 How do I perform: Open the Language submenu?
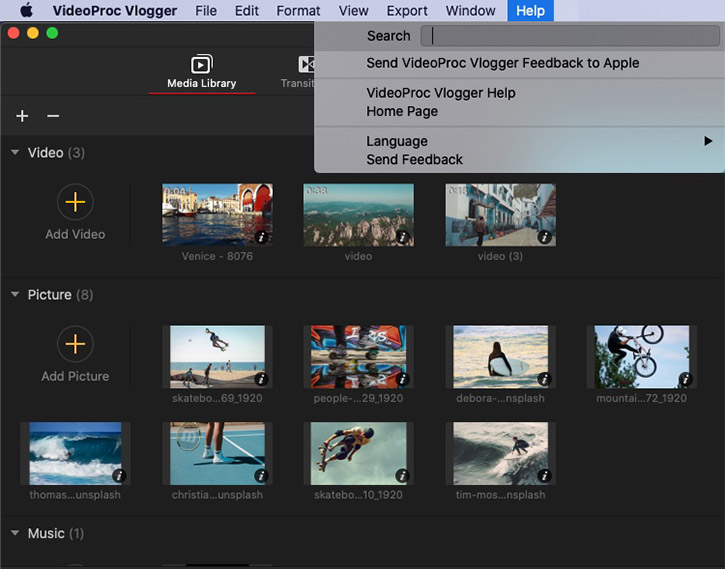(397, 141)
